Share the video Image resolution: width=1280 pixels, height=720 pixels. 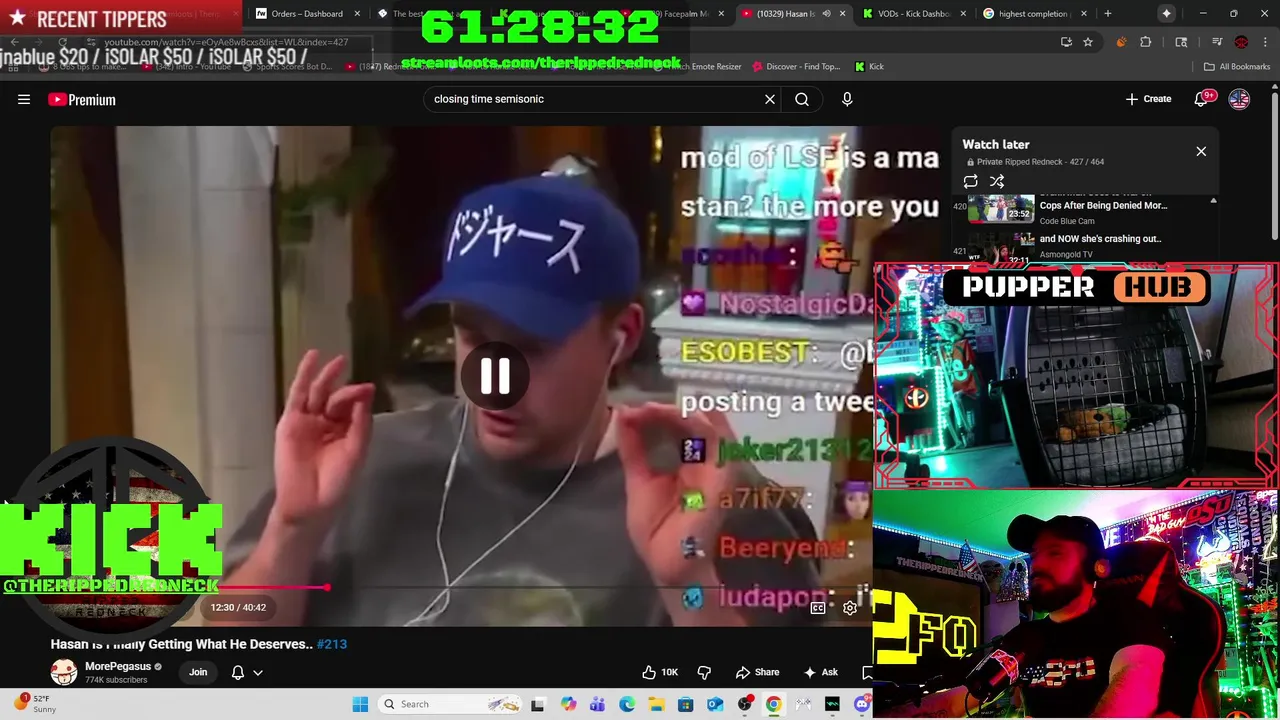tap(757, 672)
